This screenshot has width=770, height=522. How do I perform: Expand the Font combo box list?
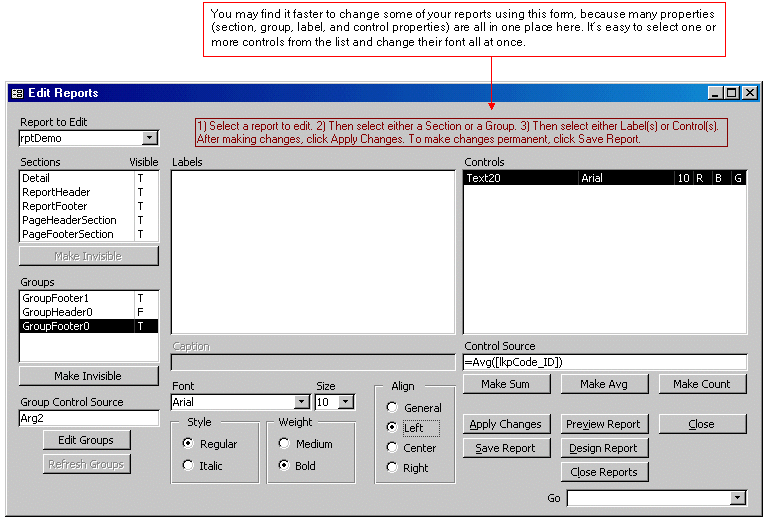pos(299,402)
